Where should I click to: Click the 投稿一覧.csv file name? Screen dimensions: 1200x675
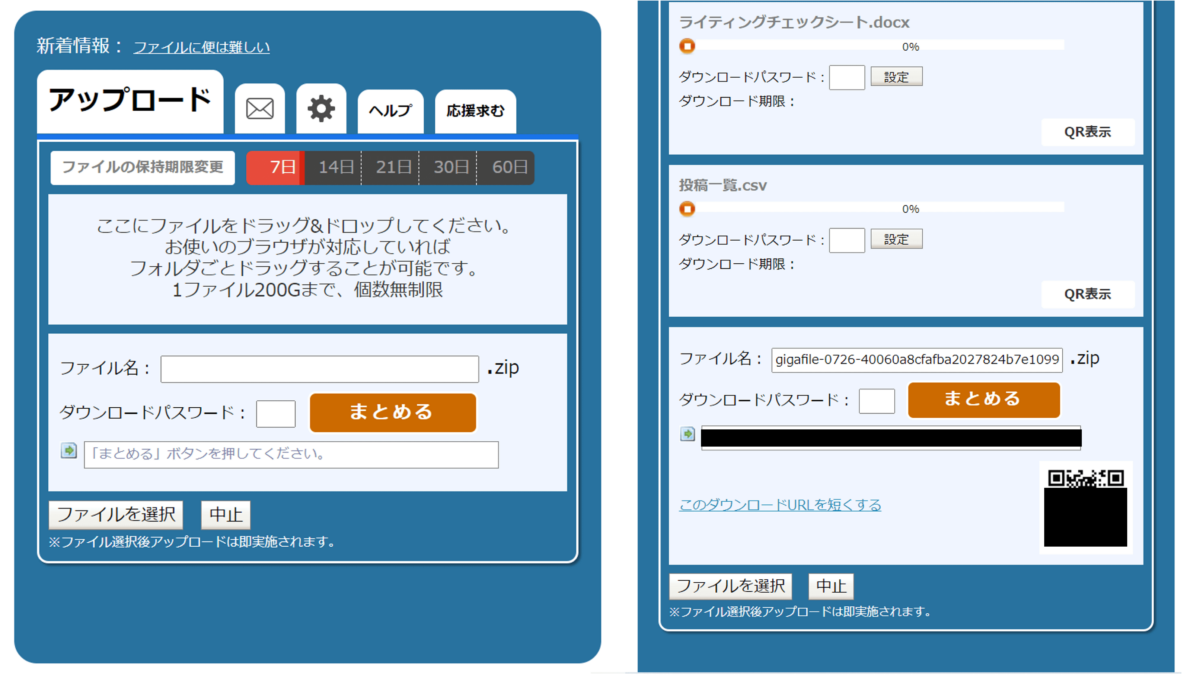(x=723, y=185)
